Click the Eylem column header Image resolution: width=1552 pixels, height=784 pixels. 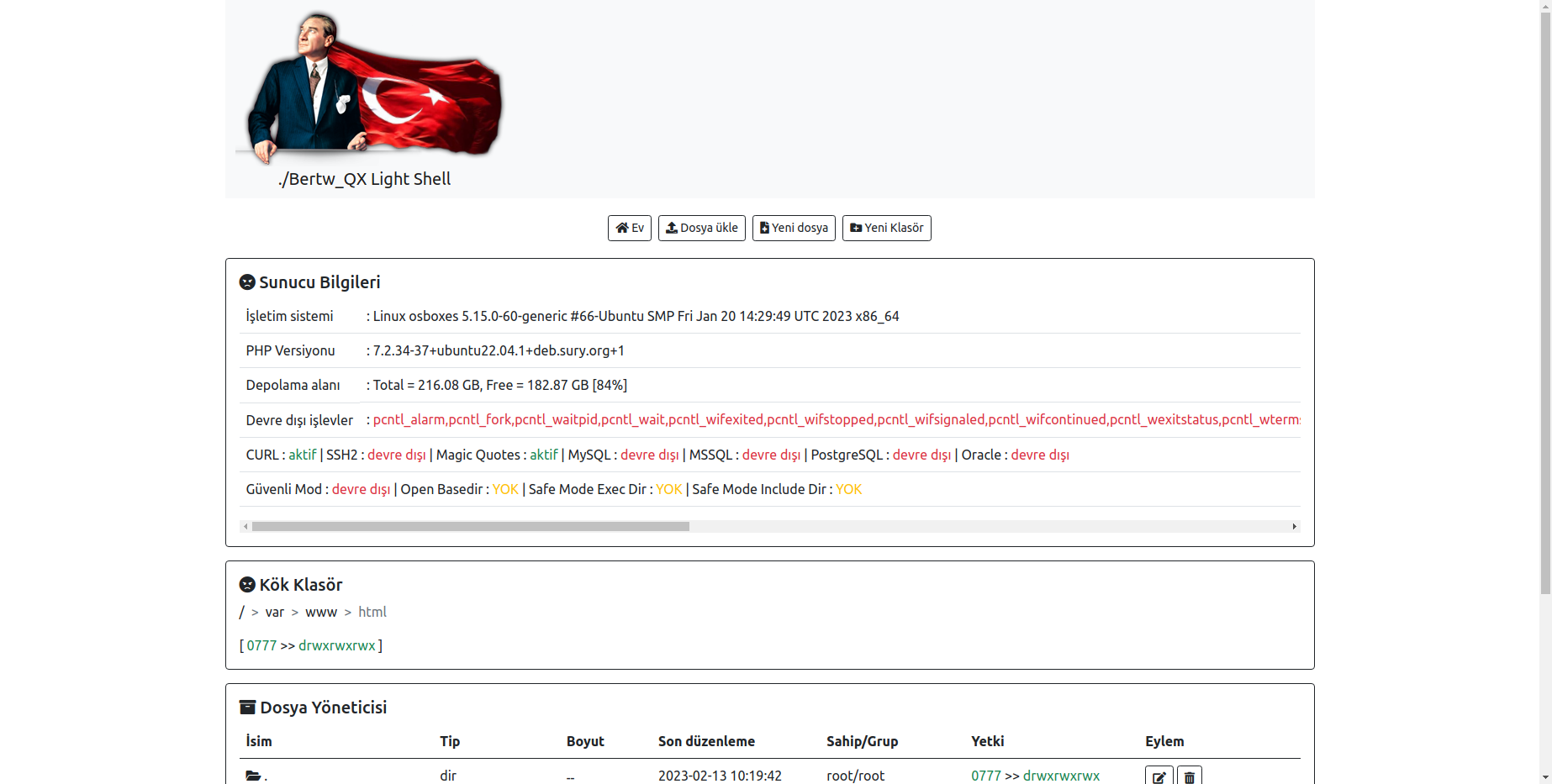click(1164, 741)
